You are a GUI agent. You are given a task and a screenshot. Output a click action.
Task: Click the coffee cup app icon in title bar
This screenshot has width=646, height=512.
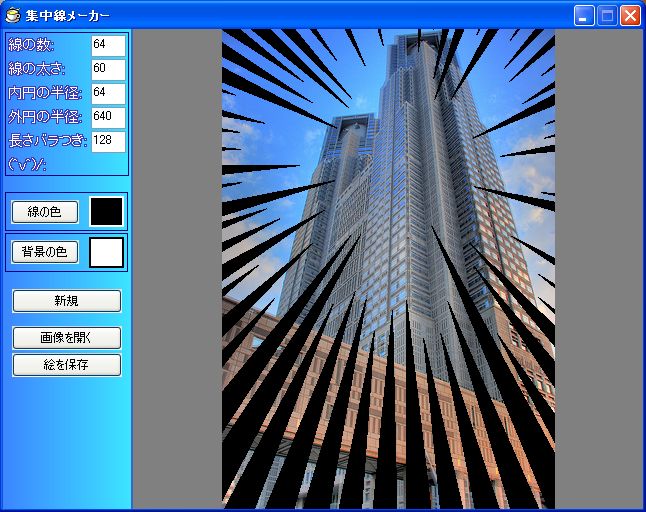12,16
